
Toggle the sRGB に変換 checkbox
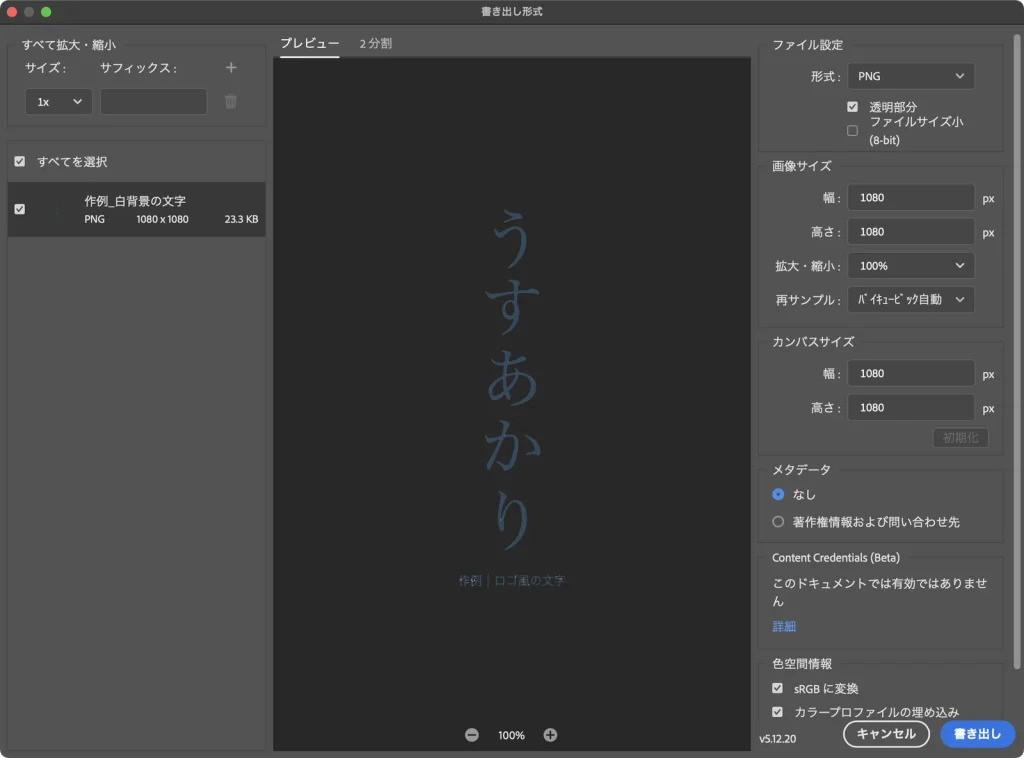[x=777, y=688]
